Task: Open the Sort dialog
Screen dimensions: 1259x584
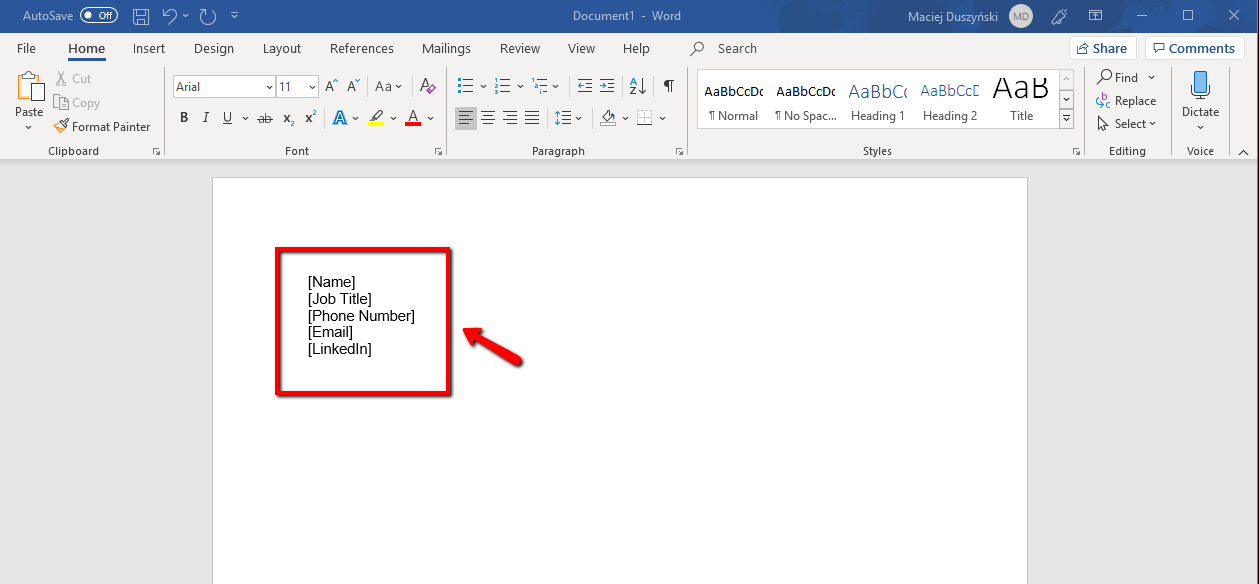Action: pyautogui.click(x=637, y=86)
